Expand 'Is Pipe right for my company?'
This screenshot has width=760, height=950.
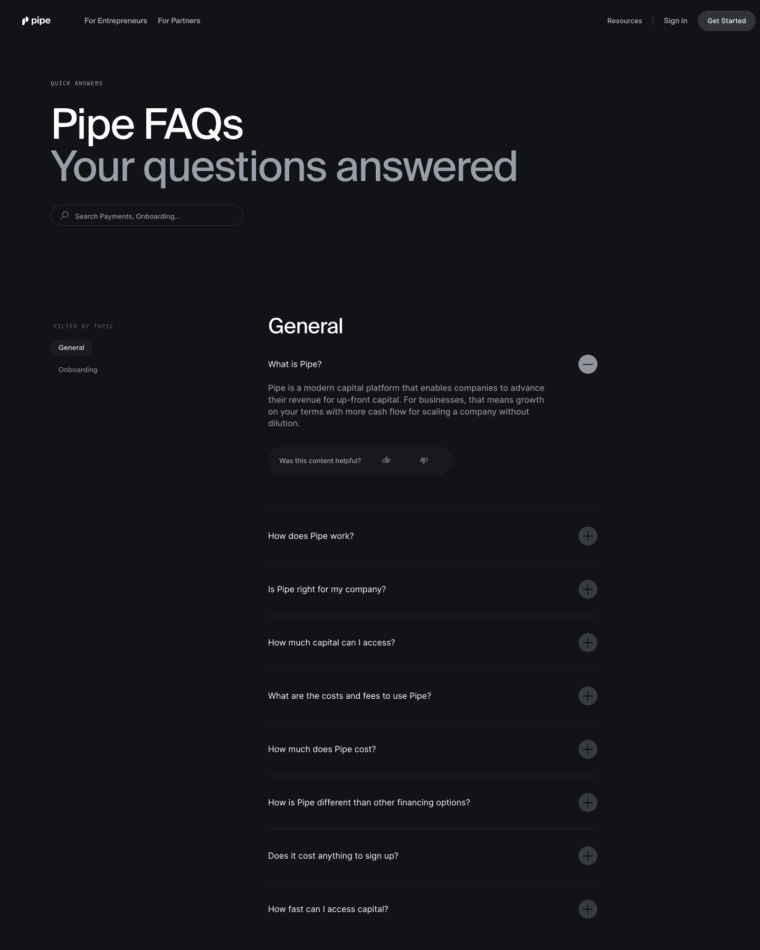pos(587,589)
